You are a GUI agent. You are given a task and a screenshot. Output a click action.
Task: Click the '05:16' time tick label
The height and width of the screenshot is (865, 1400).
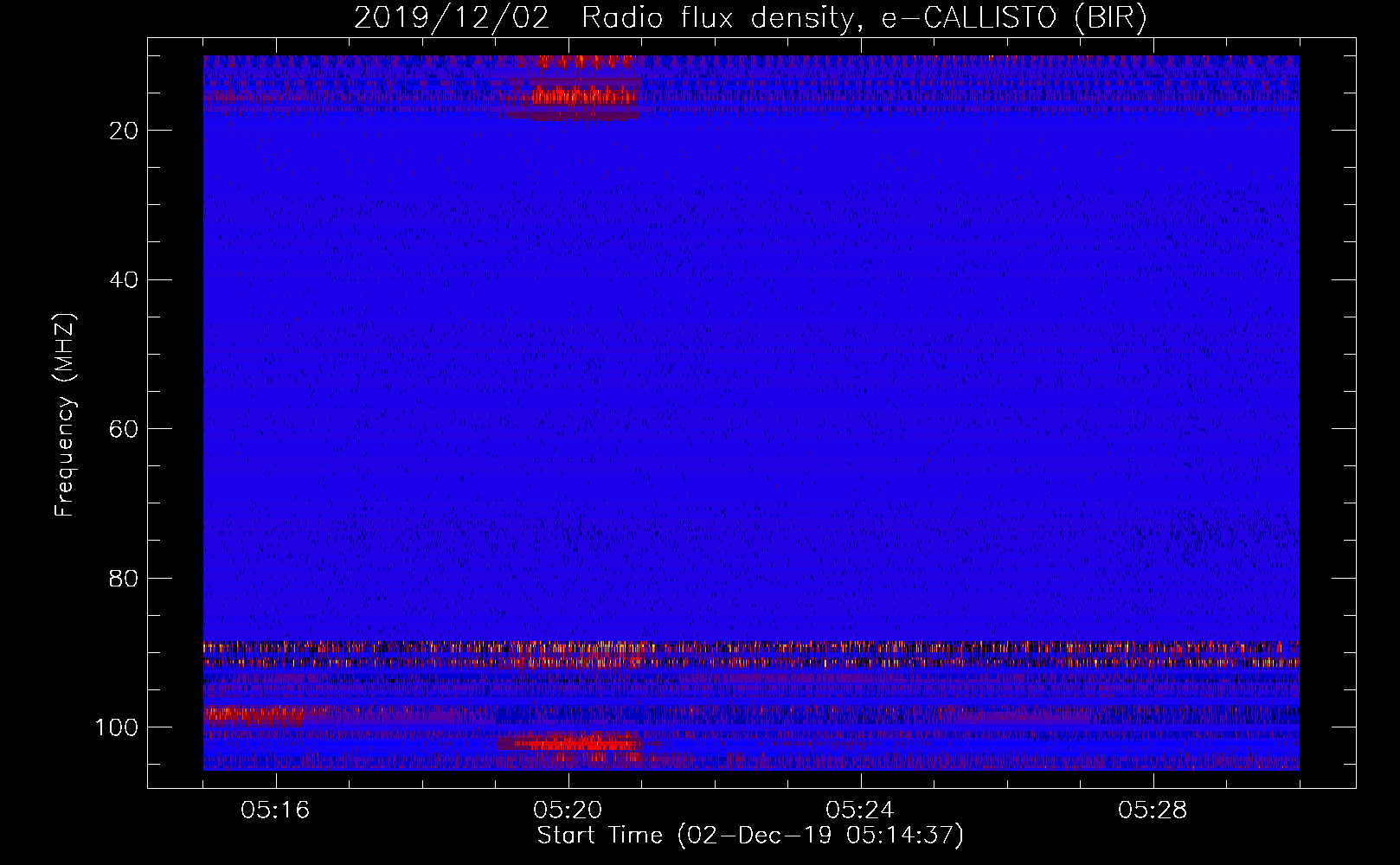(275, 811)
